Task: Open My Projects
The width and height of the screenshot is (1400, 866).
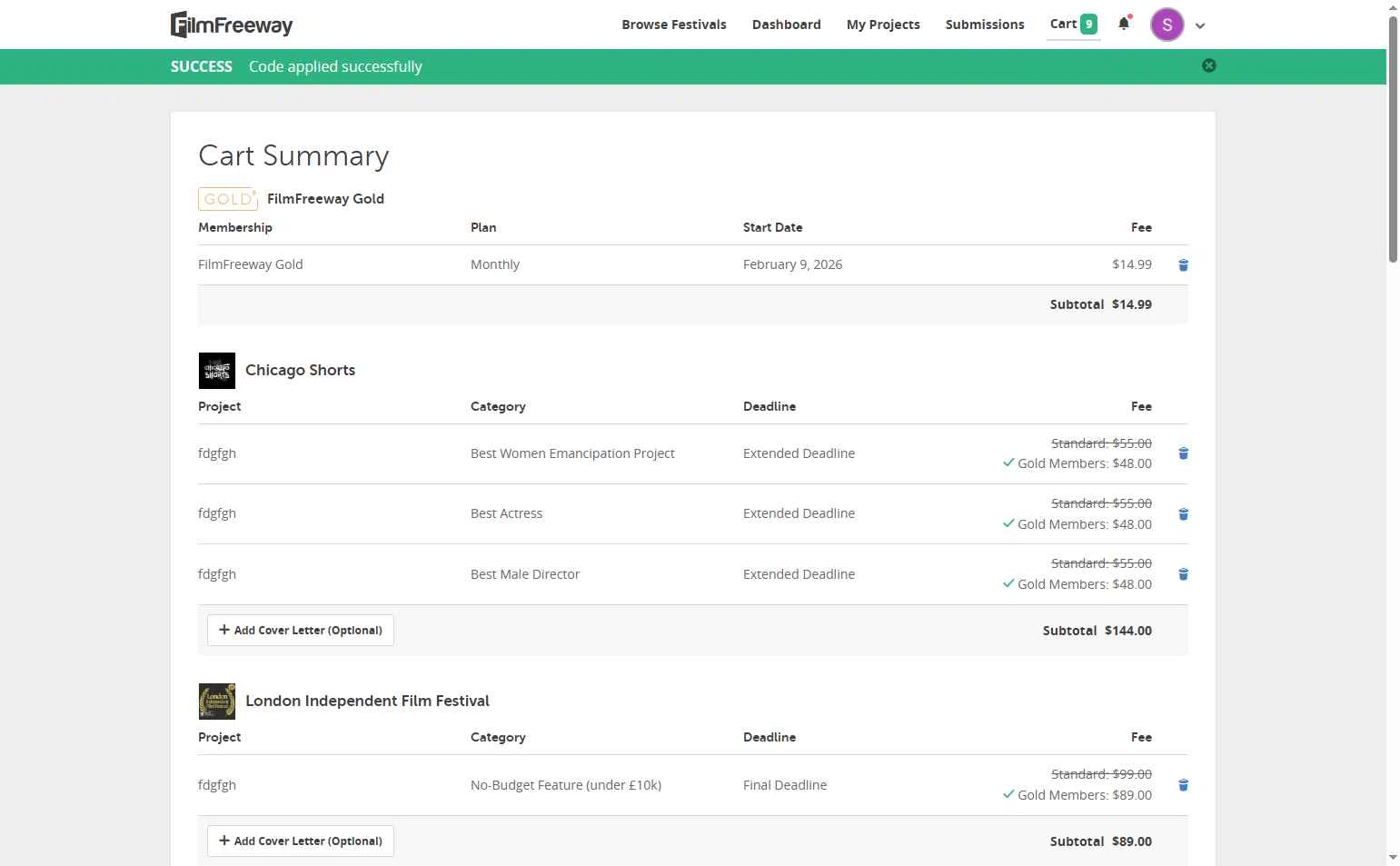Action: 883,25
